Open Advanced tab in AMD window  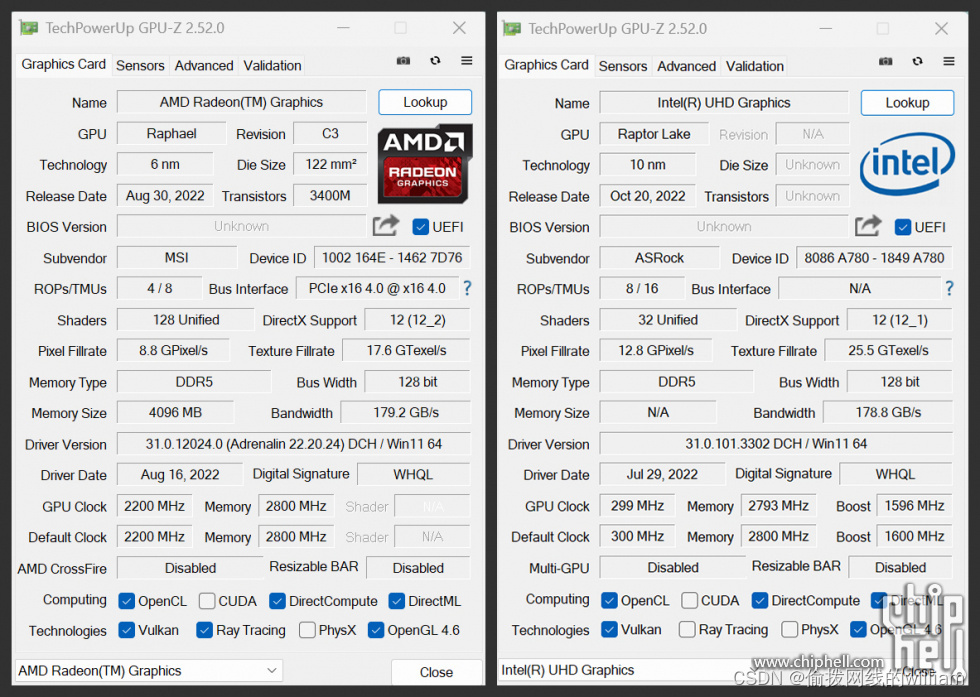204,65
